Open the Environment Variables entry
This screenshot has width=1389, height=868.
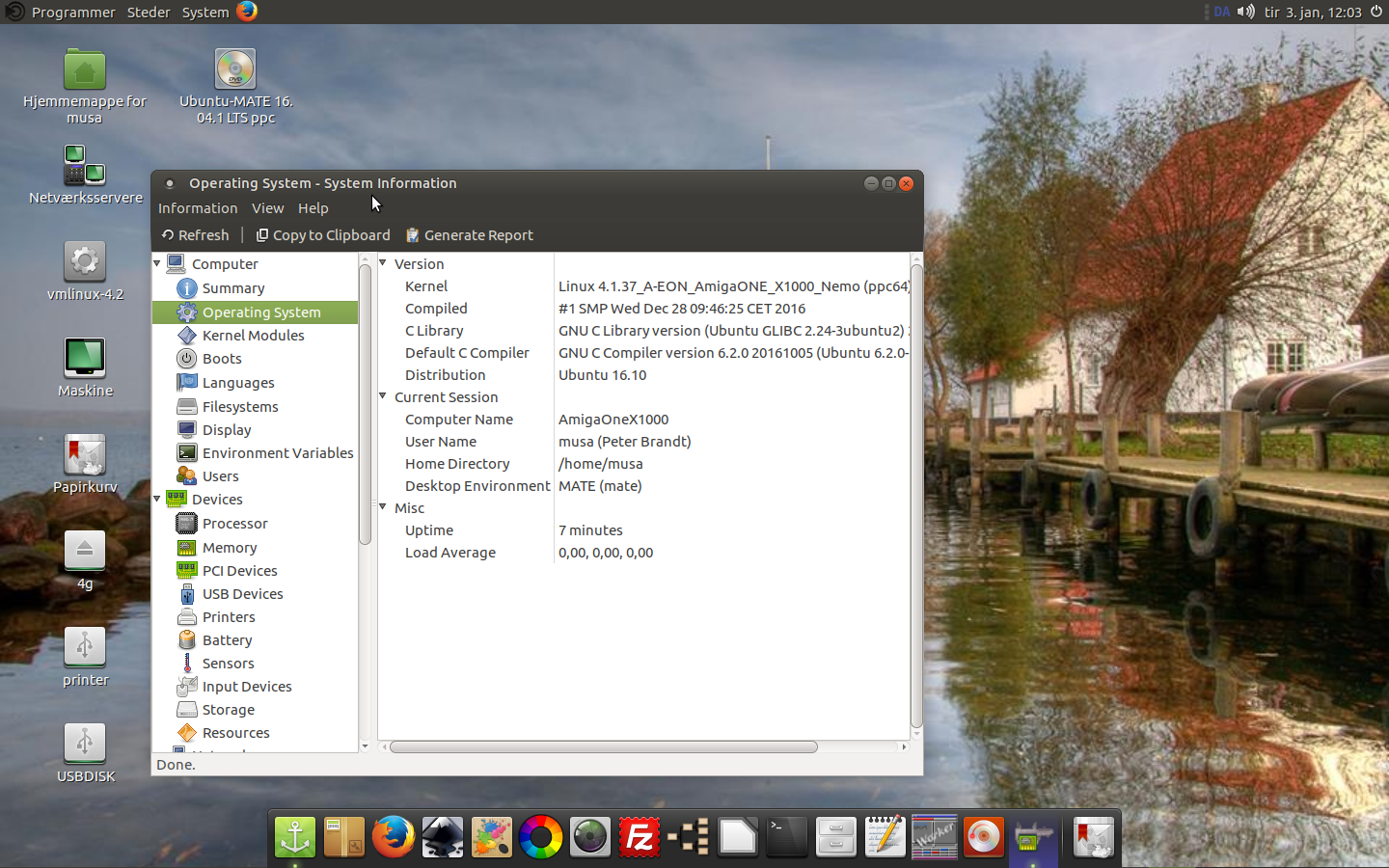[x=277, y=453]
